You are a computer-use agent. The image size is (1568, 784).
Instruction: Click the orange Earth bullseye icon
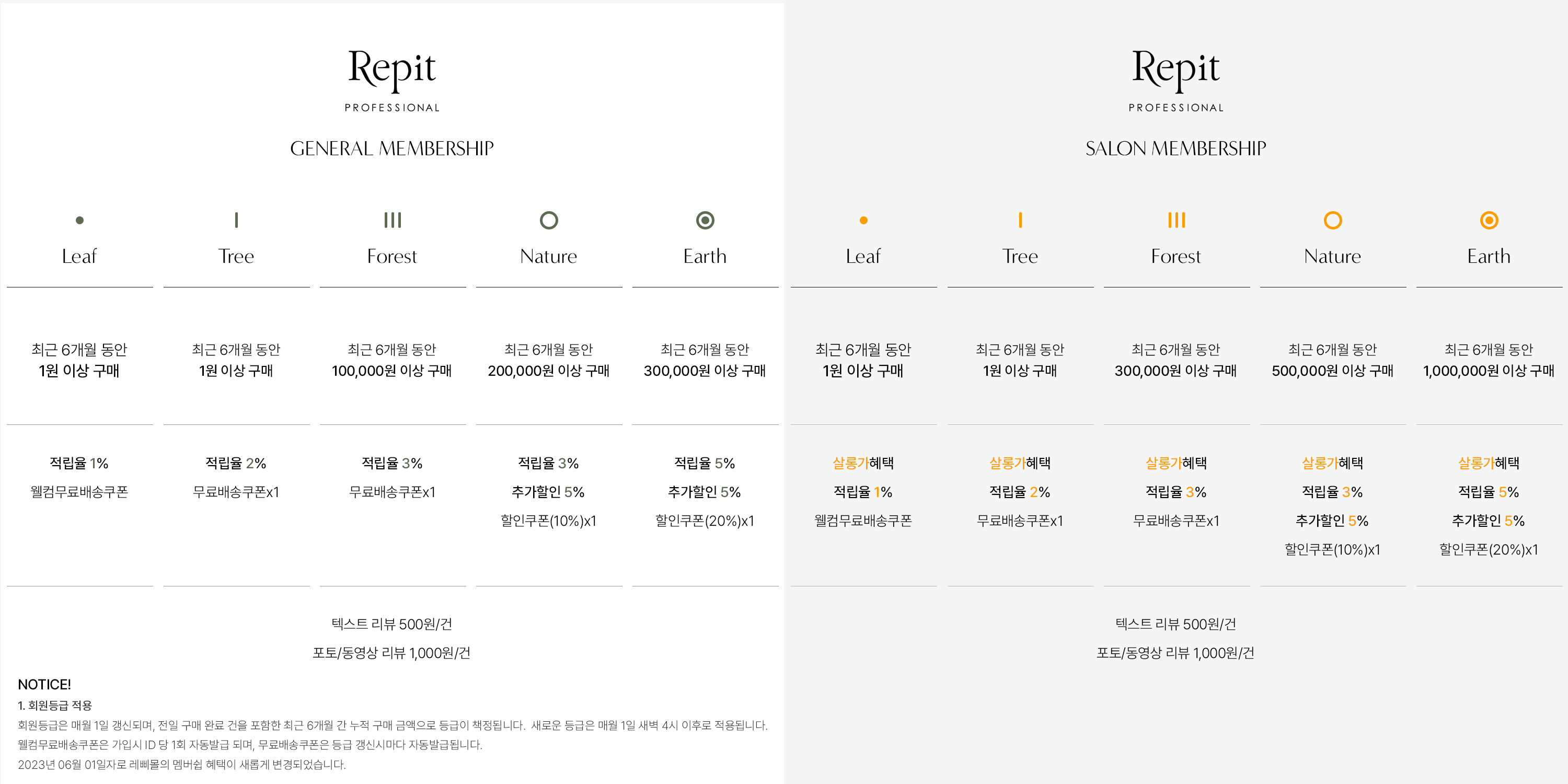click(1489, 220)
